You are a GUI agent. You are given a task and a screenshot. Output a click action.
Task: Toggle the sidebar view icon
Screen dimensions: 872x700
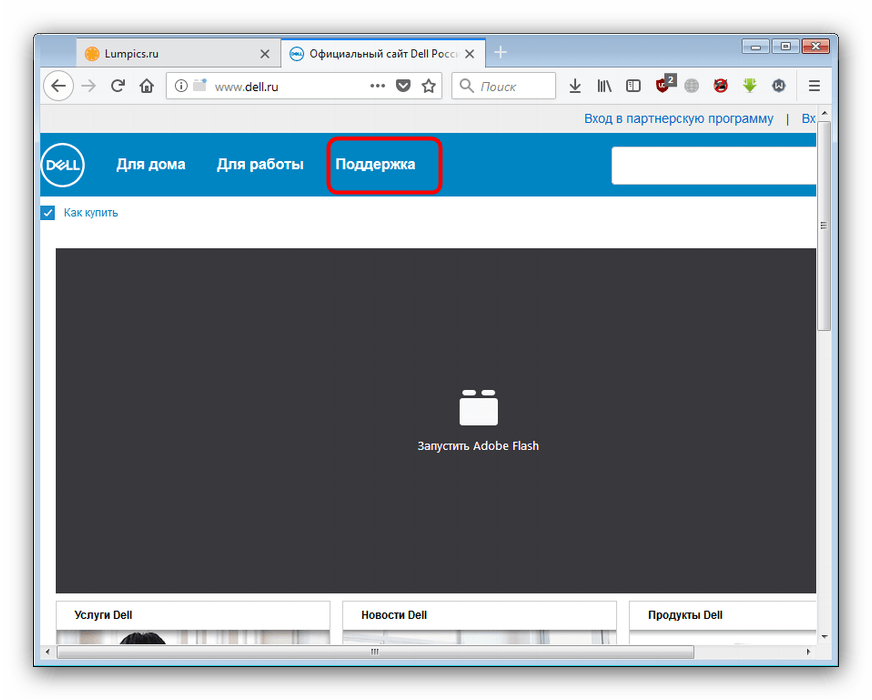coord(633,86)
